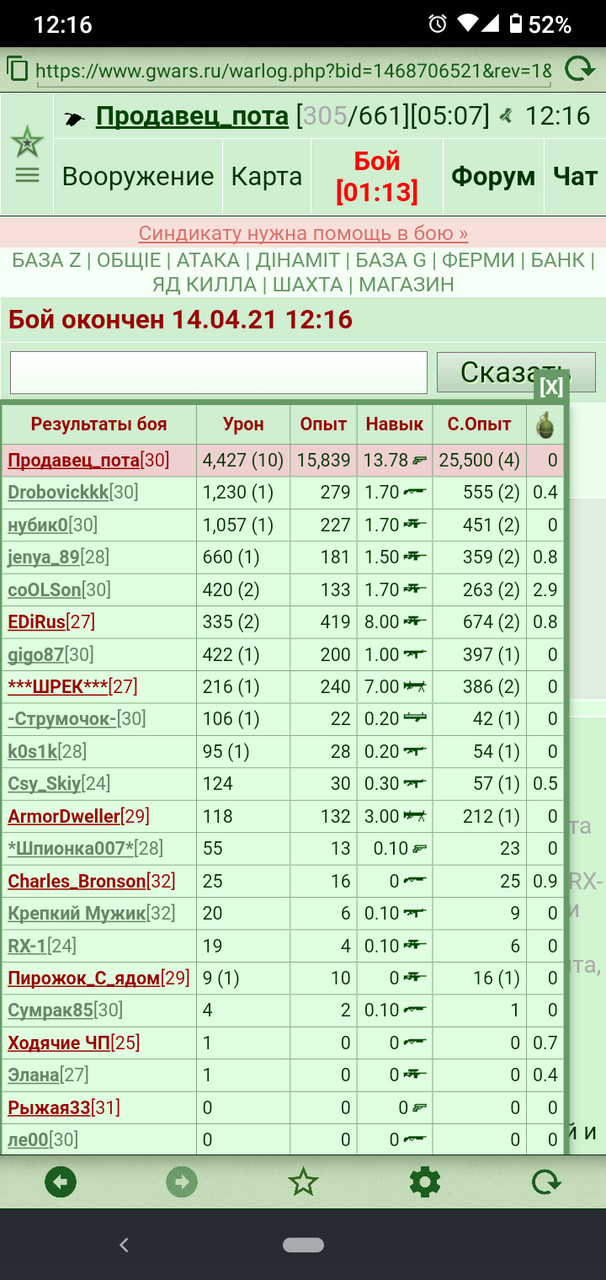Open нубик0 player link
This screenshot has width=606, height=1280.
pos(38,525)
